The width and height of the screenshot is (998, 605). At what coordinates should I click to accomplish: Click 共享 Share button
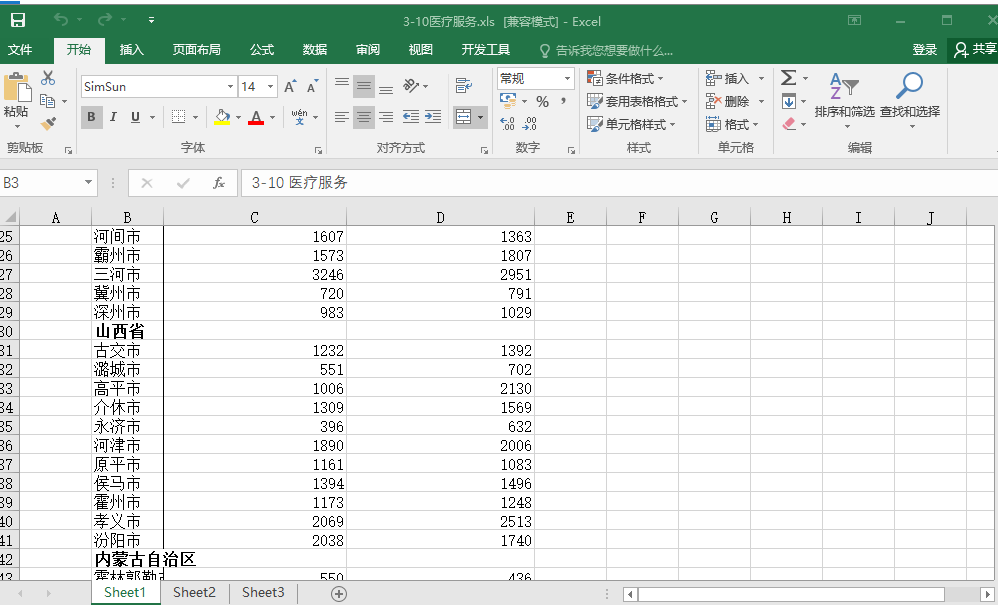[974, 50]
